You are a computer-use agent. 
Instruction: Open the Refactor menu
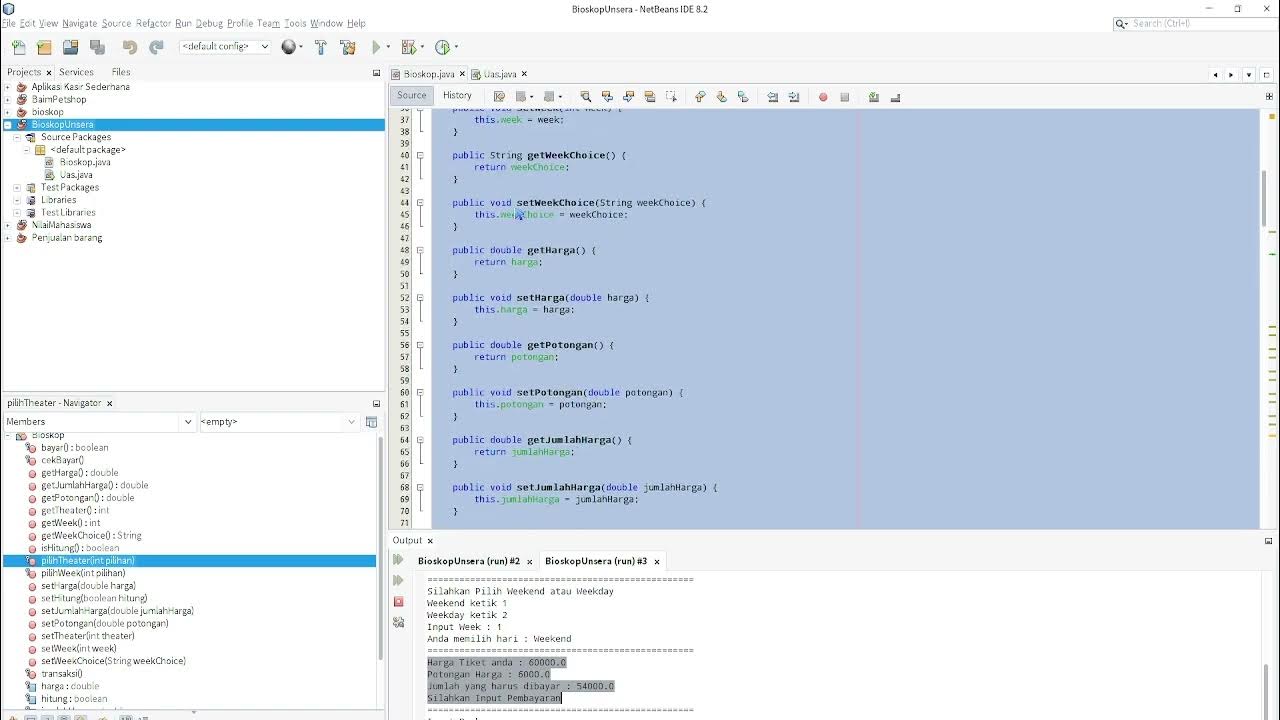coord(153,23)
